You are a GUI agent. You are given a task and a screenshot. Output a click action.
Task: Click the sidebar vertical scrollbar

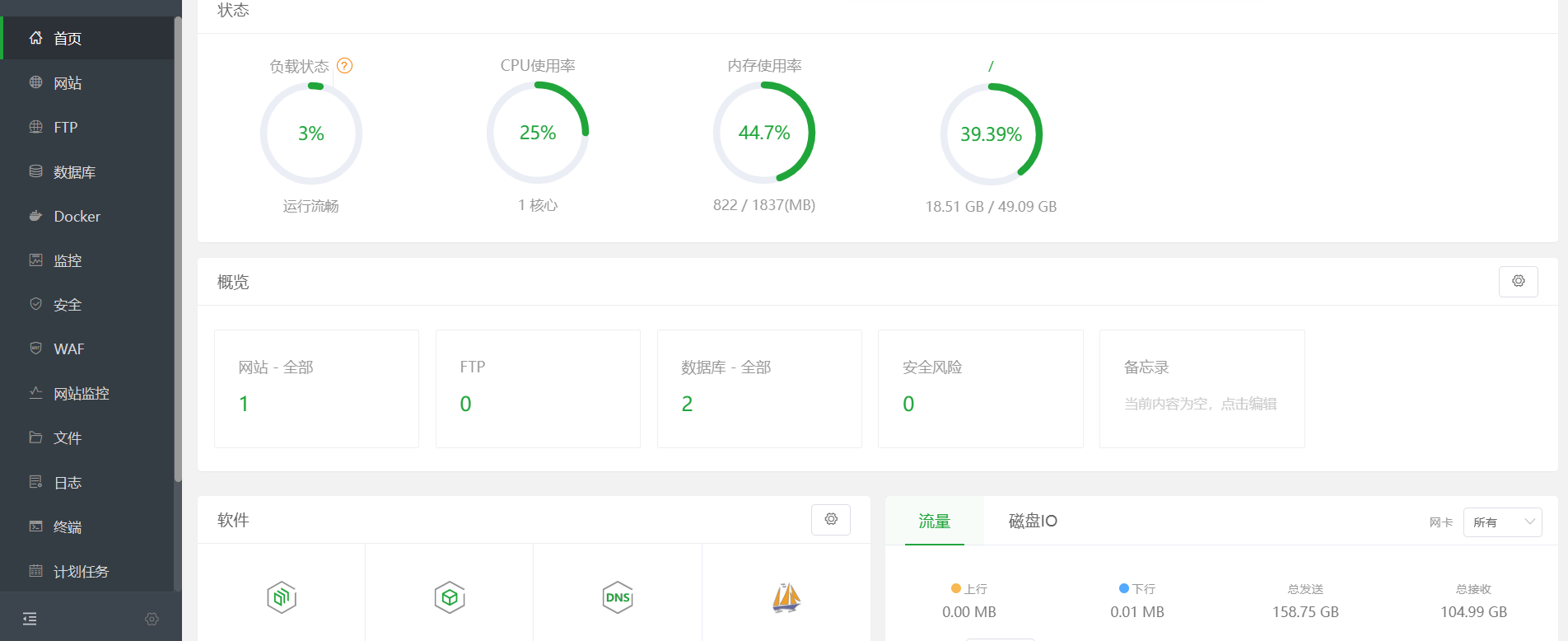tap(178, 247)
